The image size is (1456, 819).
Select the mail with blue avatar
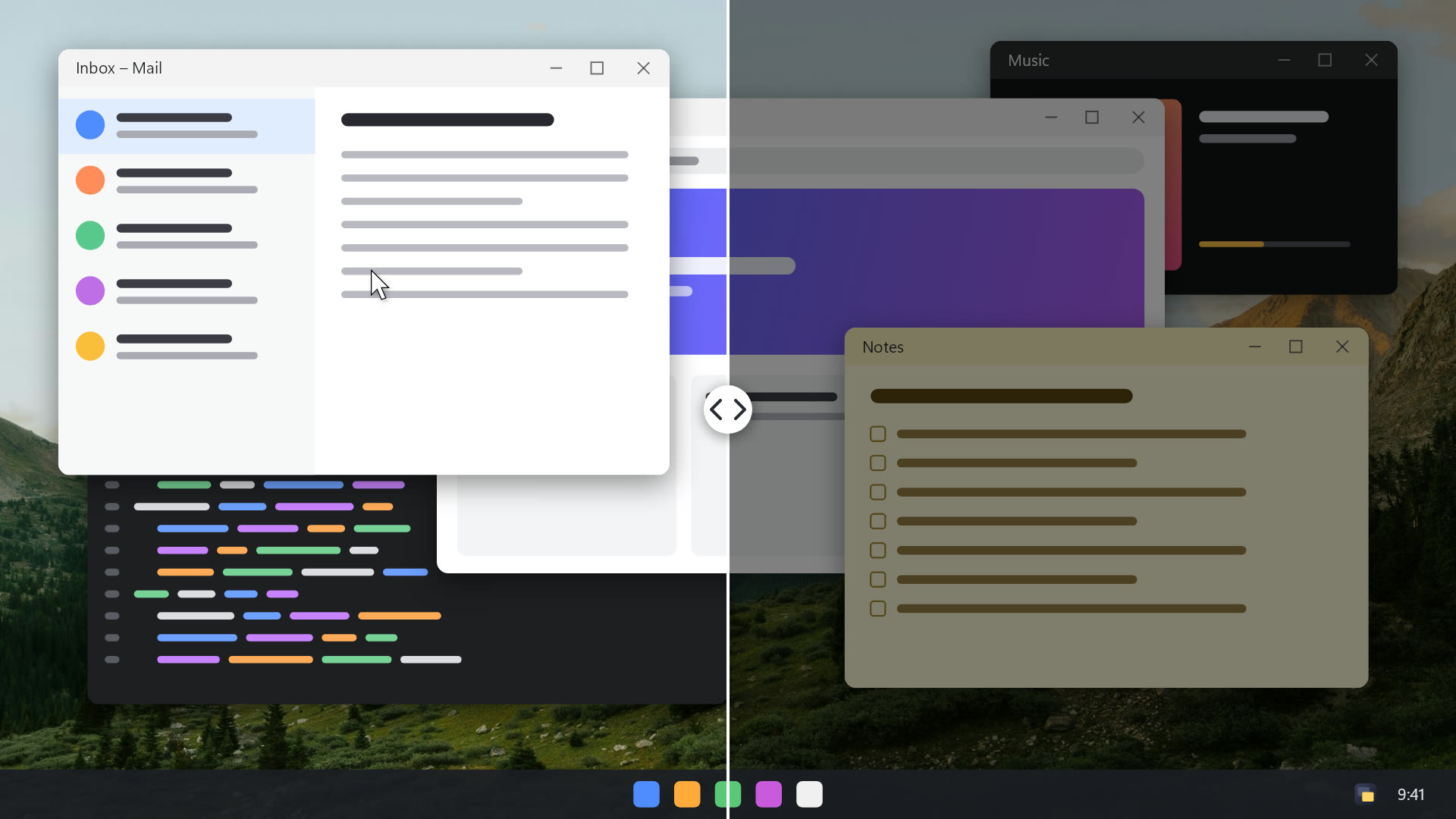[187, 126]
